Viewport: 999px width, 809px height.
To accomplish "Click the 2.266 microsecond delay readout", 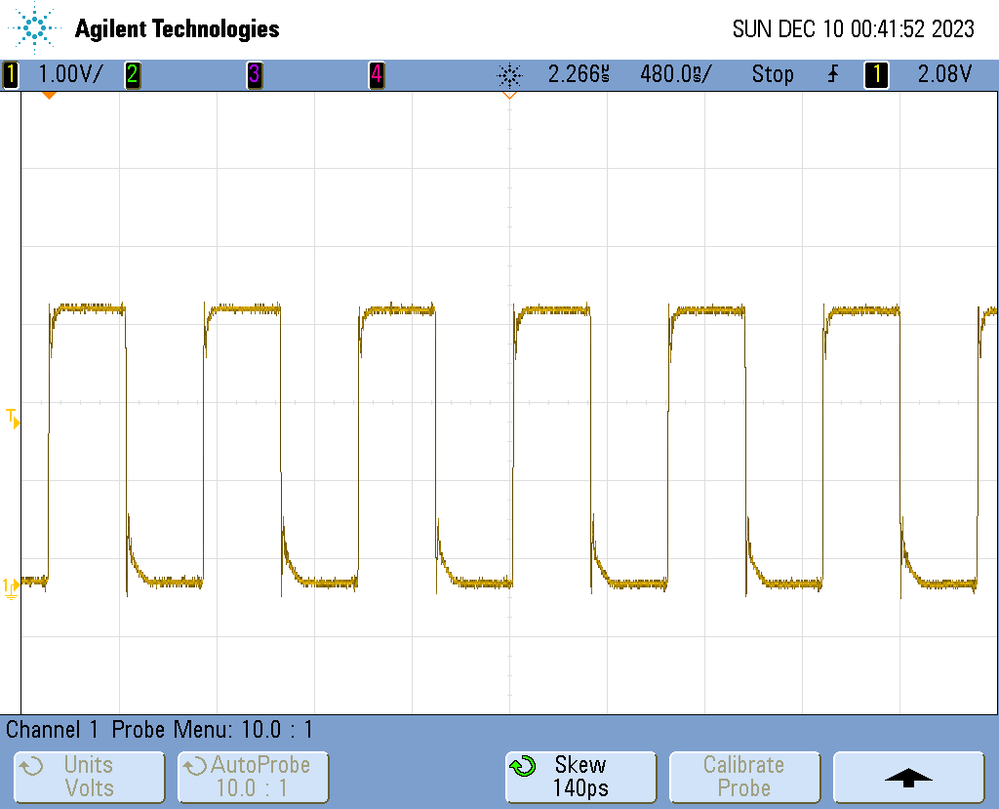I will 579,75.
